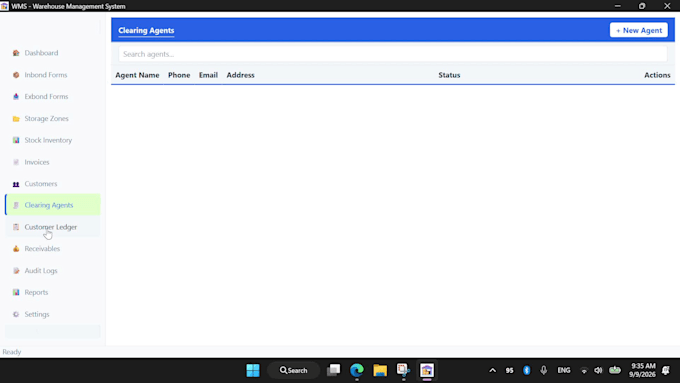
Task: Click the ENG language indicator
Action: [x=564, y=370]
